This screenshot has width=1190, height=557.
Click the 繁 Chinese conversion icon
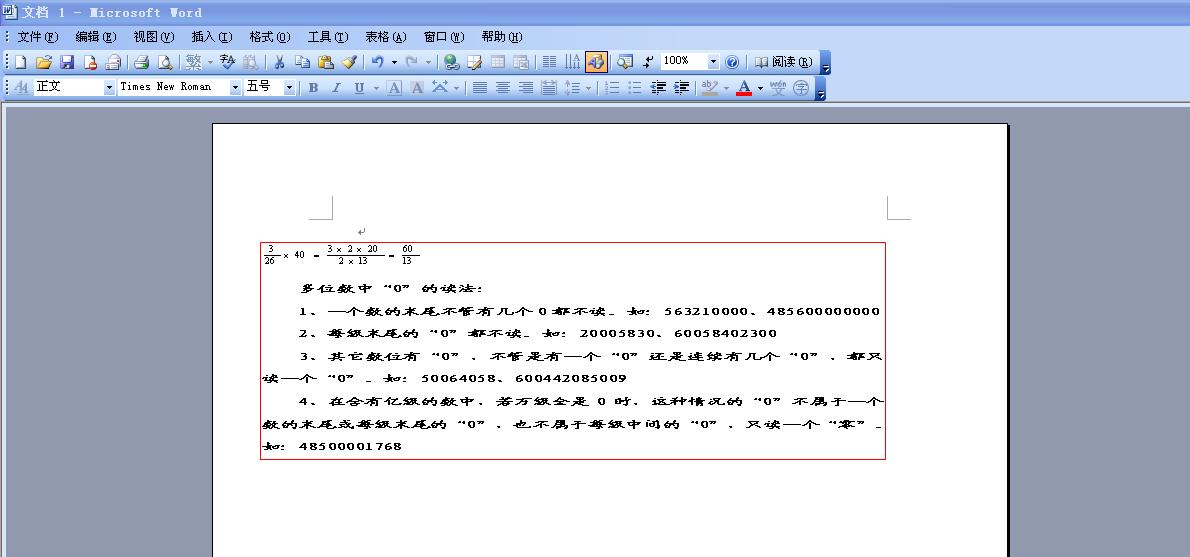(194, 62)
